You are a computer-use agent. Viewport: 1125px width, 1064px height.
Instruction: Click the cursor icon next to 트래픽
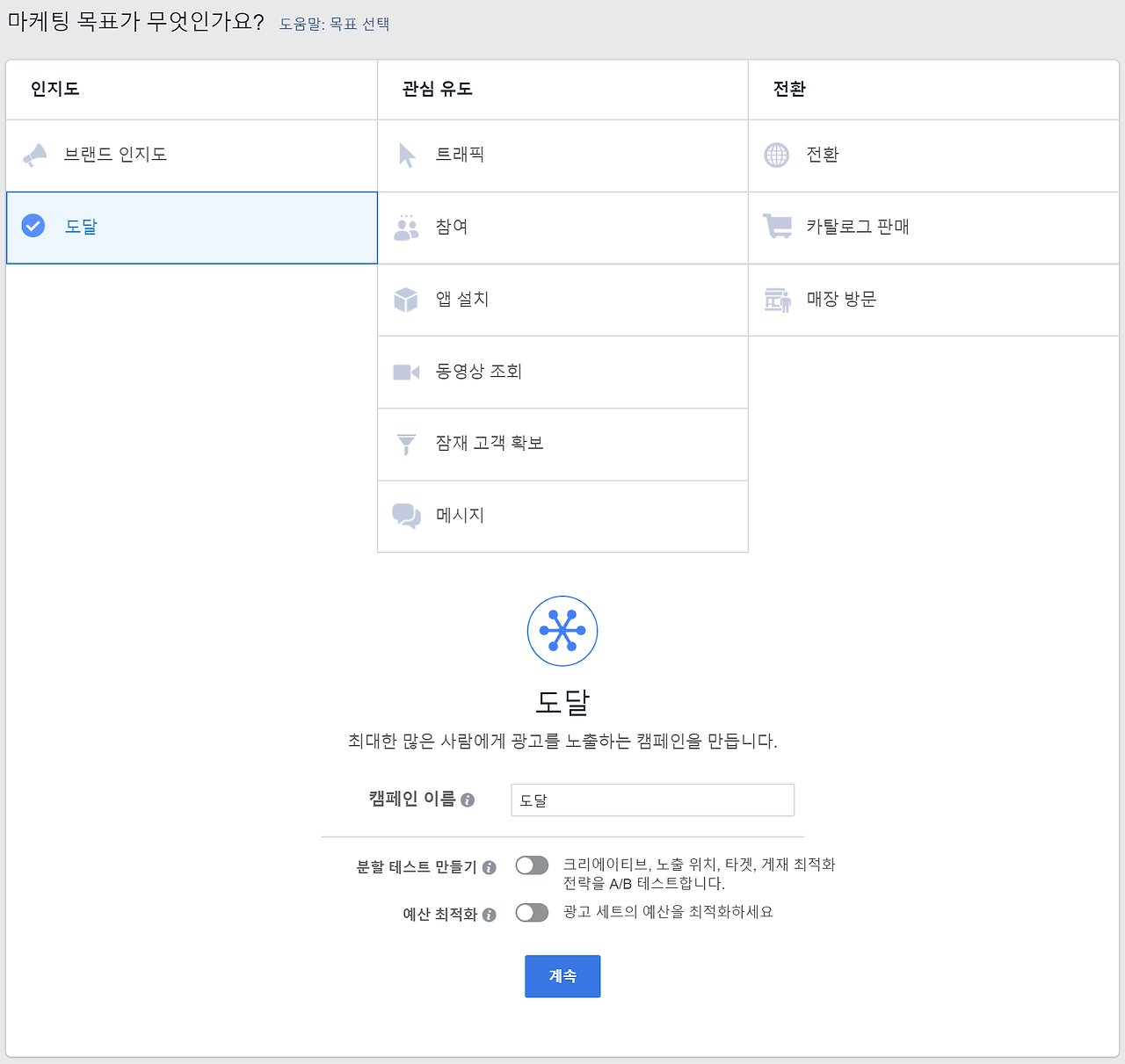tap(407, 156)
